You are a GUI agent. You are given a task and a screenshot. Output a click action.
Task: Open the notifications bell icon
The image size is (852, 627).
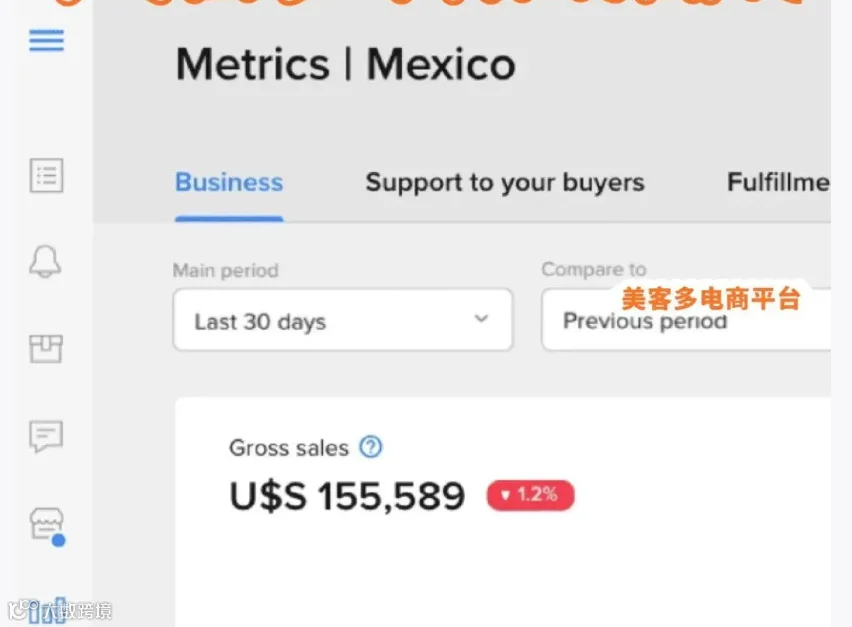tap(45, 261)
